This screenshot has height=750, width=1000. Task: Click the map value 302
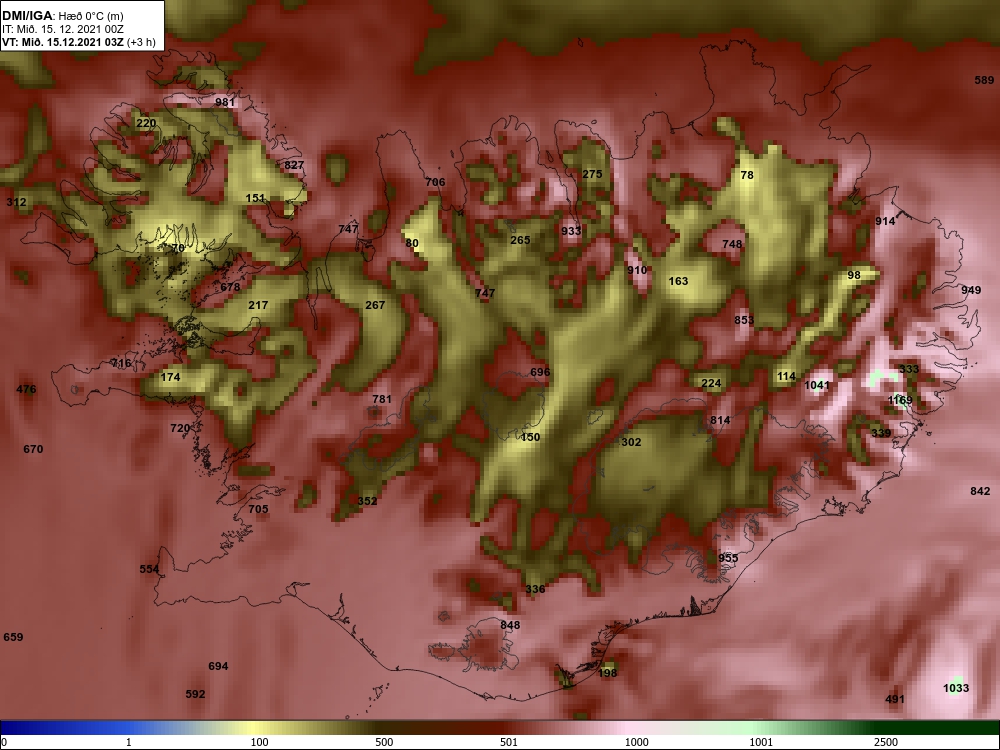coord(631,443)
